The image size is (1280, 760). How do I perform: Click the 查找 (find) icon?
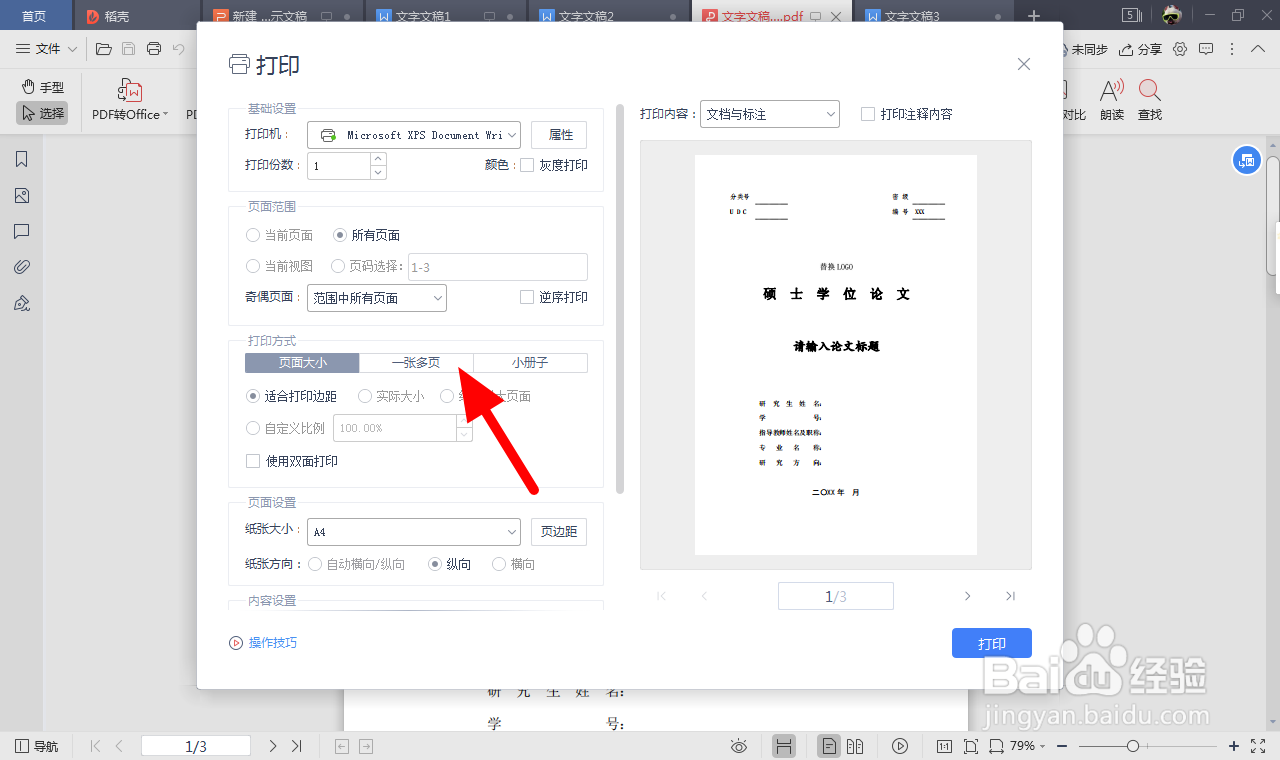(x=1149, y=99)
